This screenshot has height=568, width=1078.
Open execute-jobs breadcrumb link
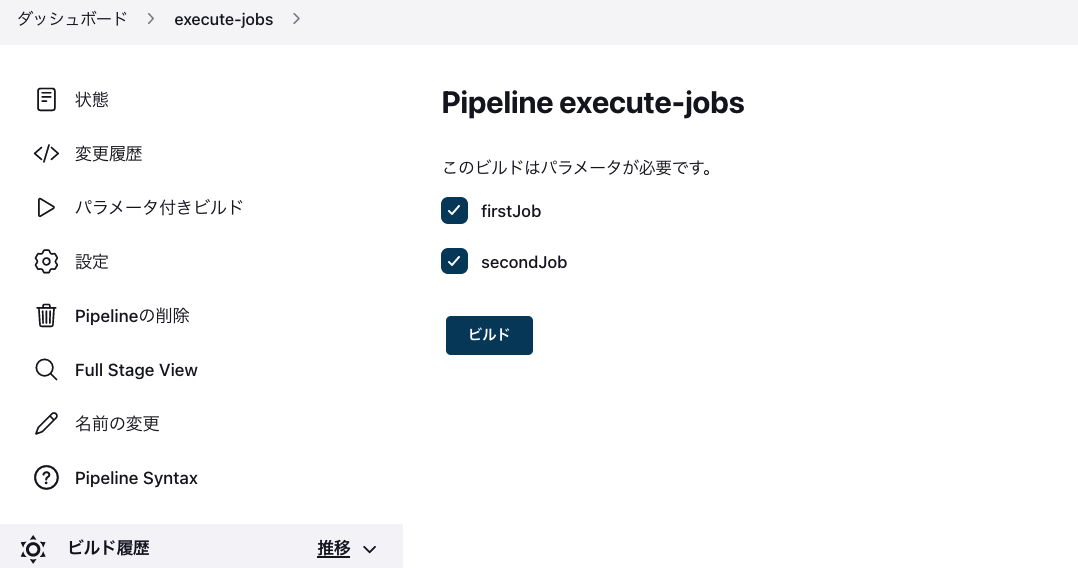(223, 19)
